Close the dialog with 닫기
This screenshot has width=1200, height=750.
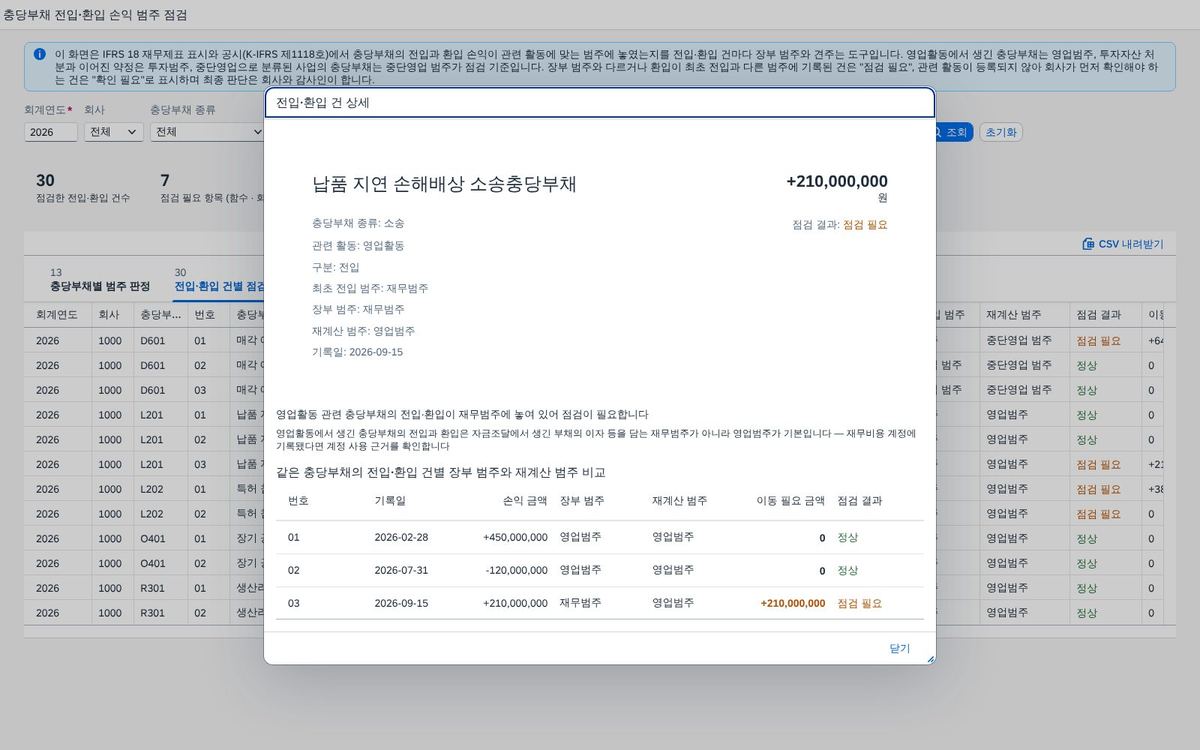(900, 649)
